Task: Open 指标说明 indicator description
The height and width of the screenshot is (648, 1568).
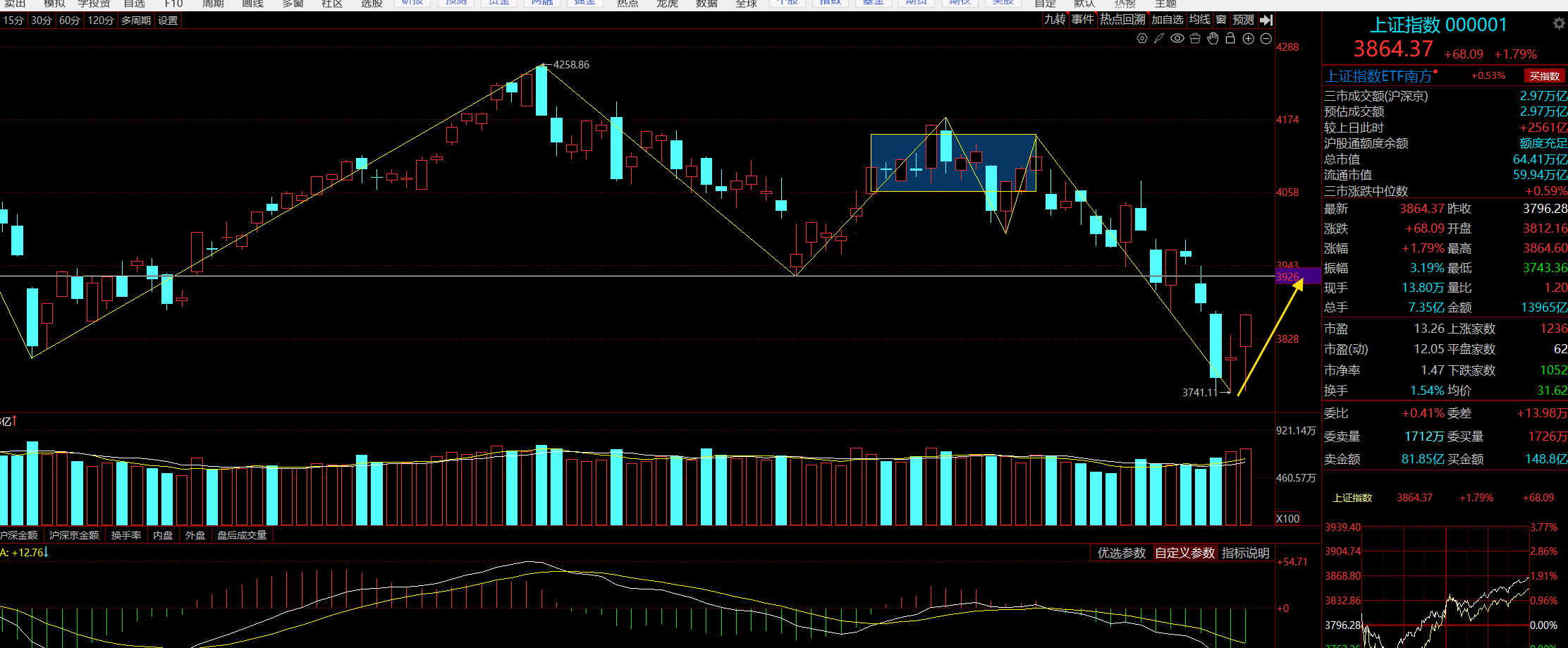Action: point(1246,553)
